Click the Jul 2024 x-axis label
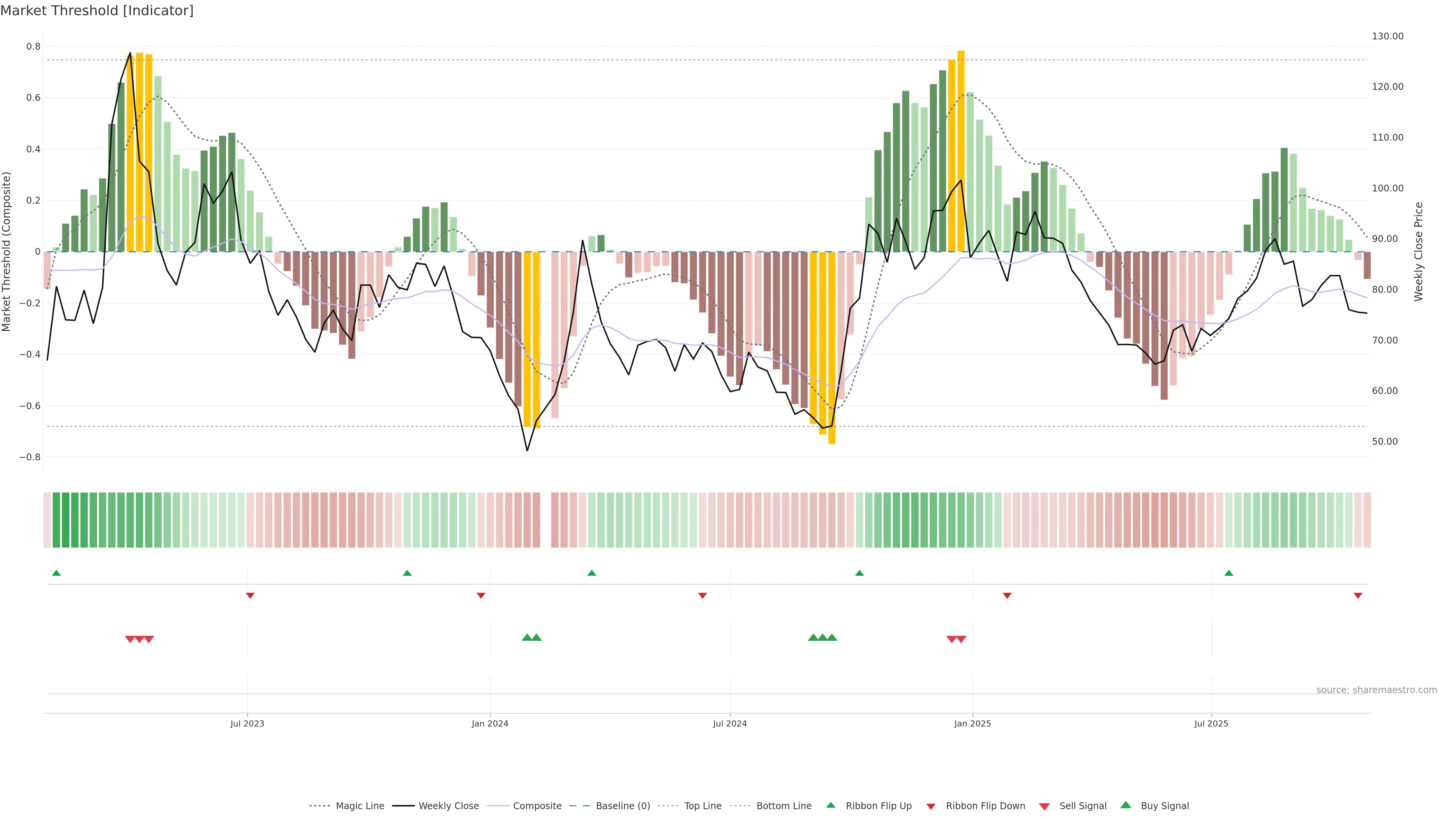The image size is (1456, 819). point(729,723)
